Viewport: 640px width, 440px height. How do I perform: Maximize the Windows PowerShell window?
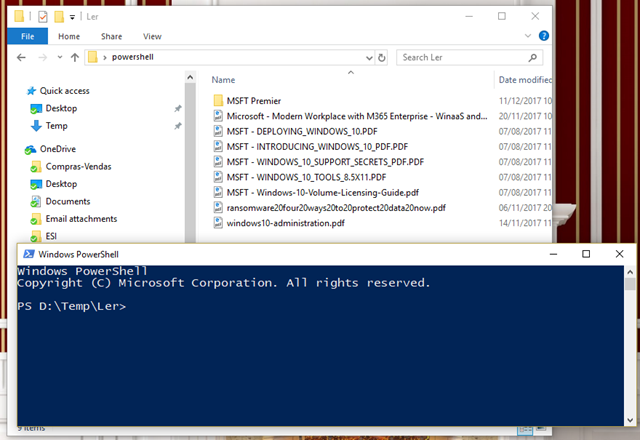(x=586, y=254)
